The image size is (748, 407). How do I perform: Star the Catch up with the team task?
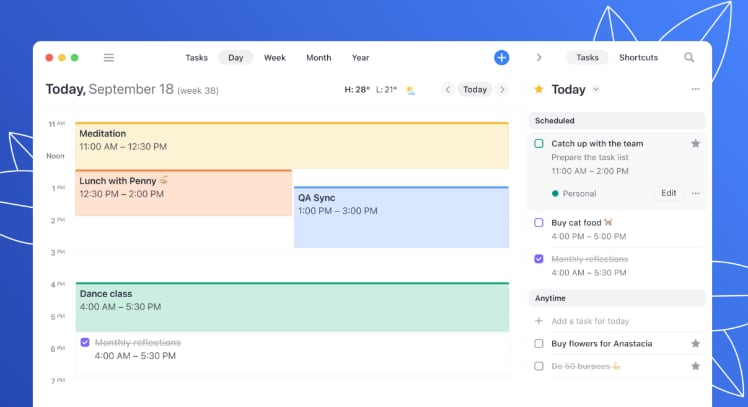pos(695,144)
